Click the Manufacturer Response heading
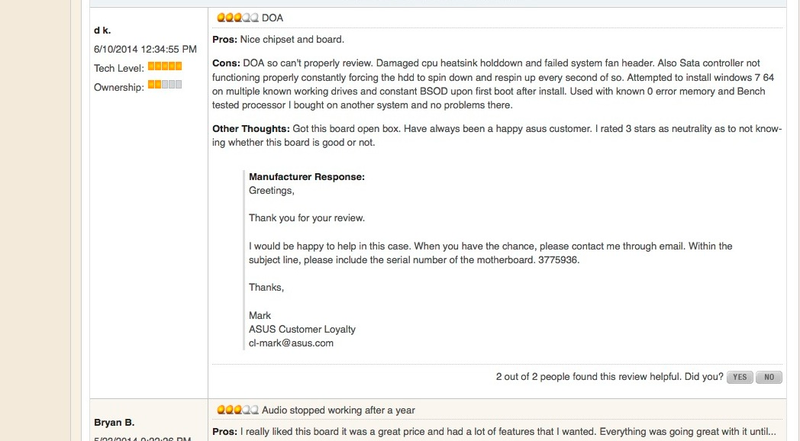Screen dimensions: 800x441 click(307, 177)
